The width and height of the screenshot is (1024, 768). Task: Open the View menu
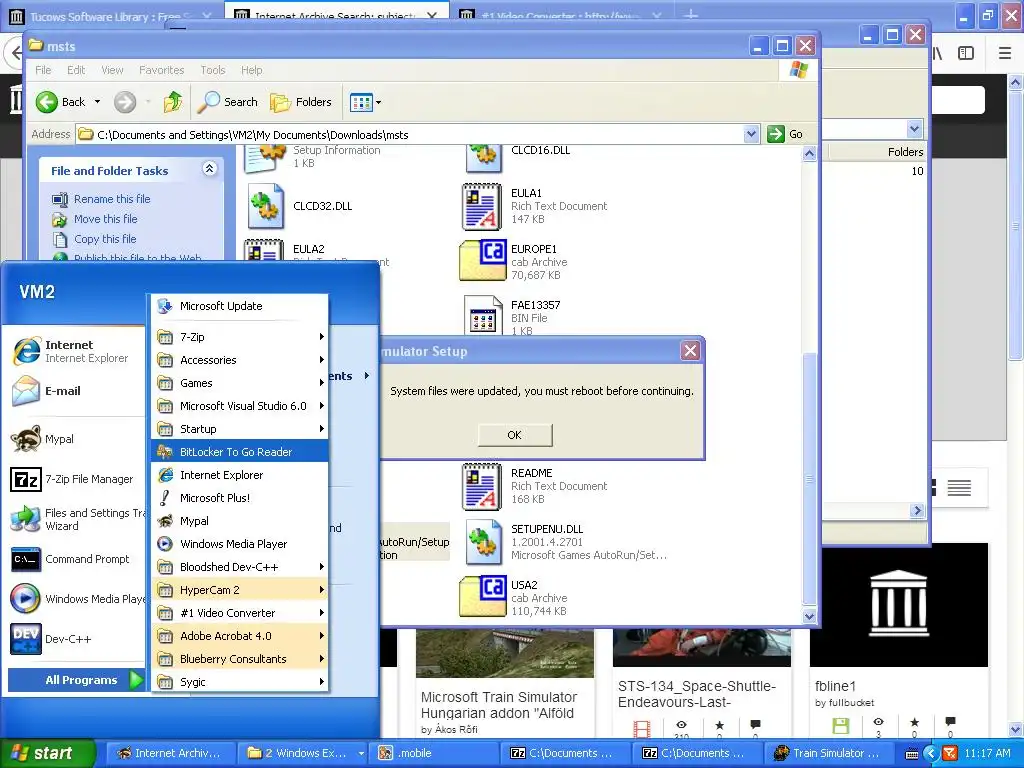[112, 70]
